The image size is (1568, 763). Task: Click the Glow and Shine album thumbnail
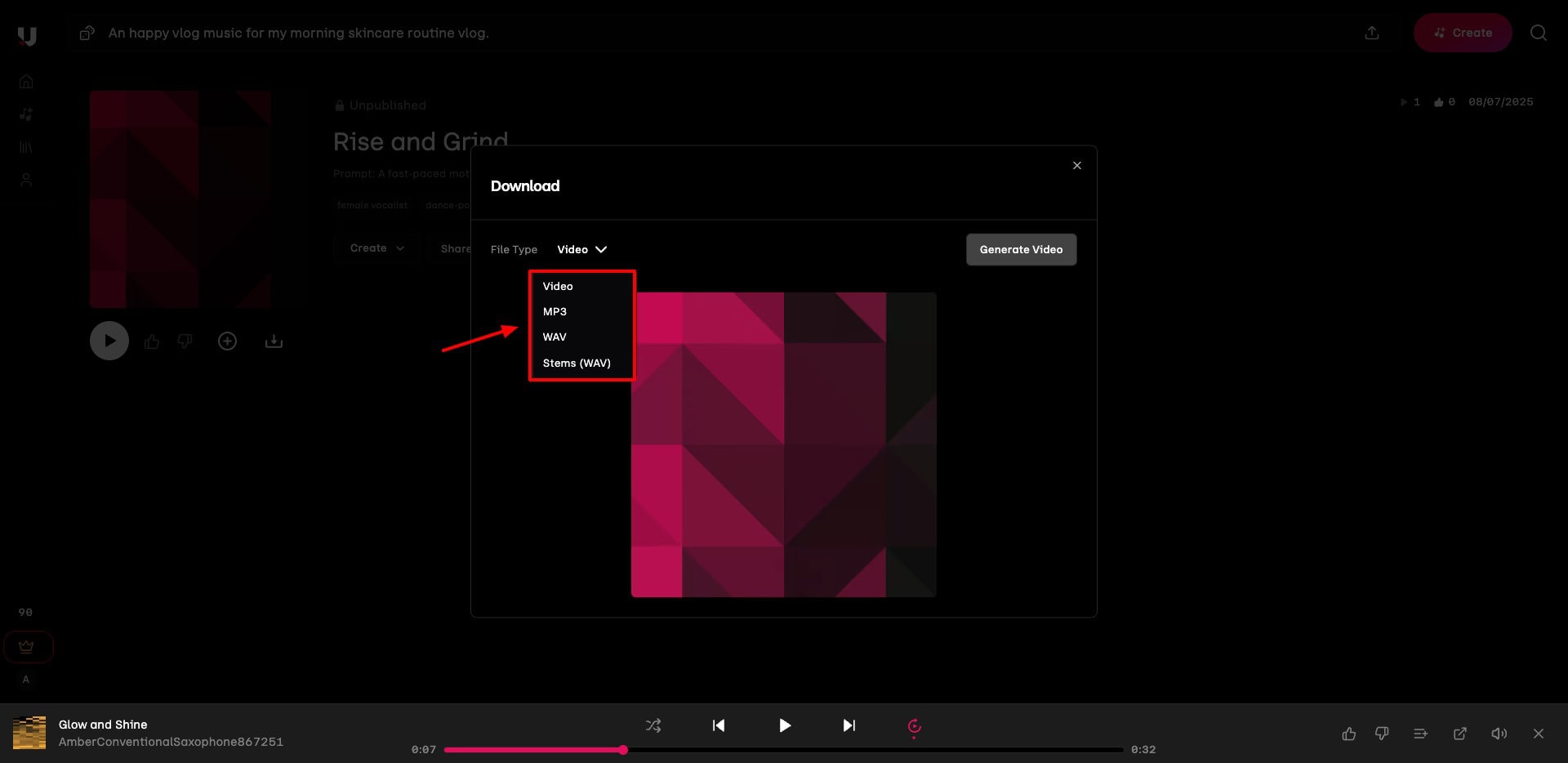tap(29, 733)
